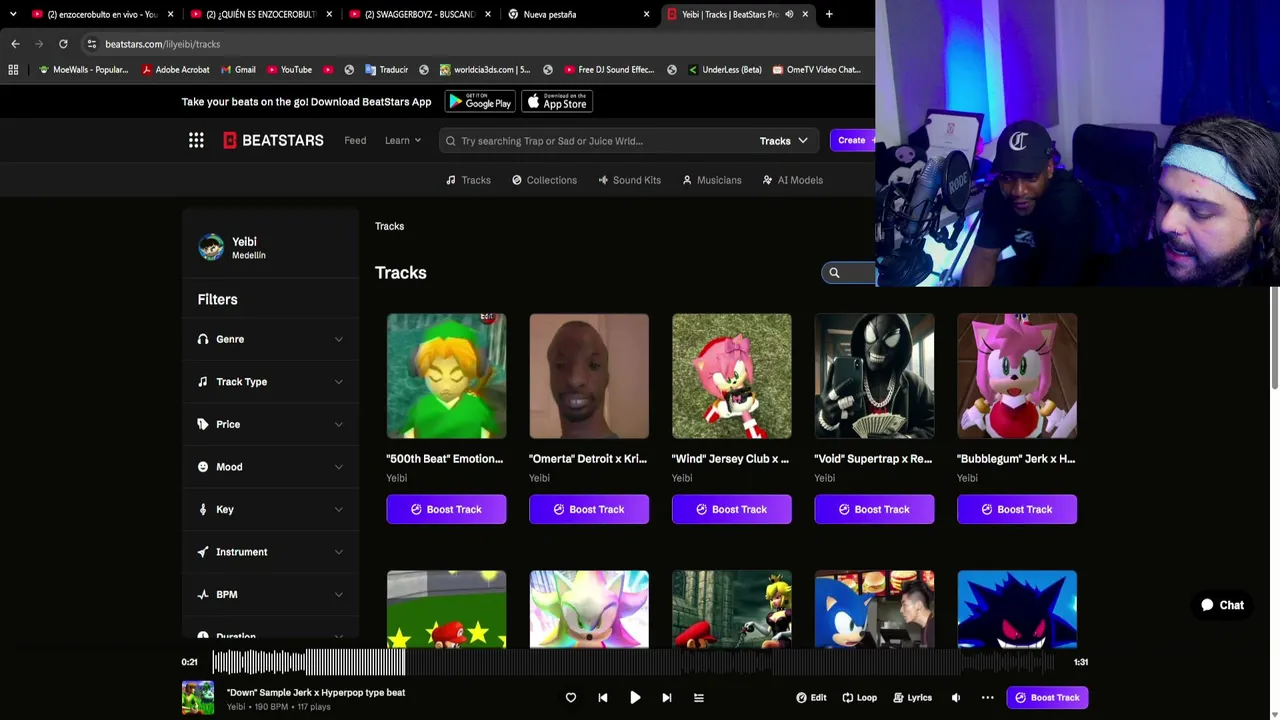The image size is (1280, 720).
Task: Mute the BeatStars tab audio icon
Action: pyautogui.click(x=789, y=14)
